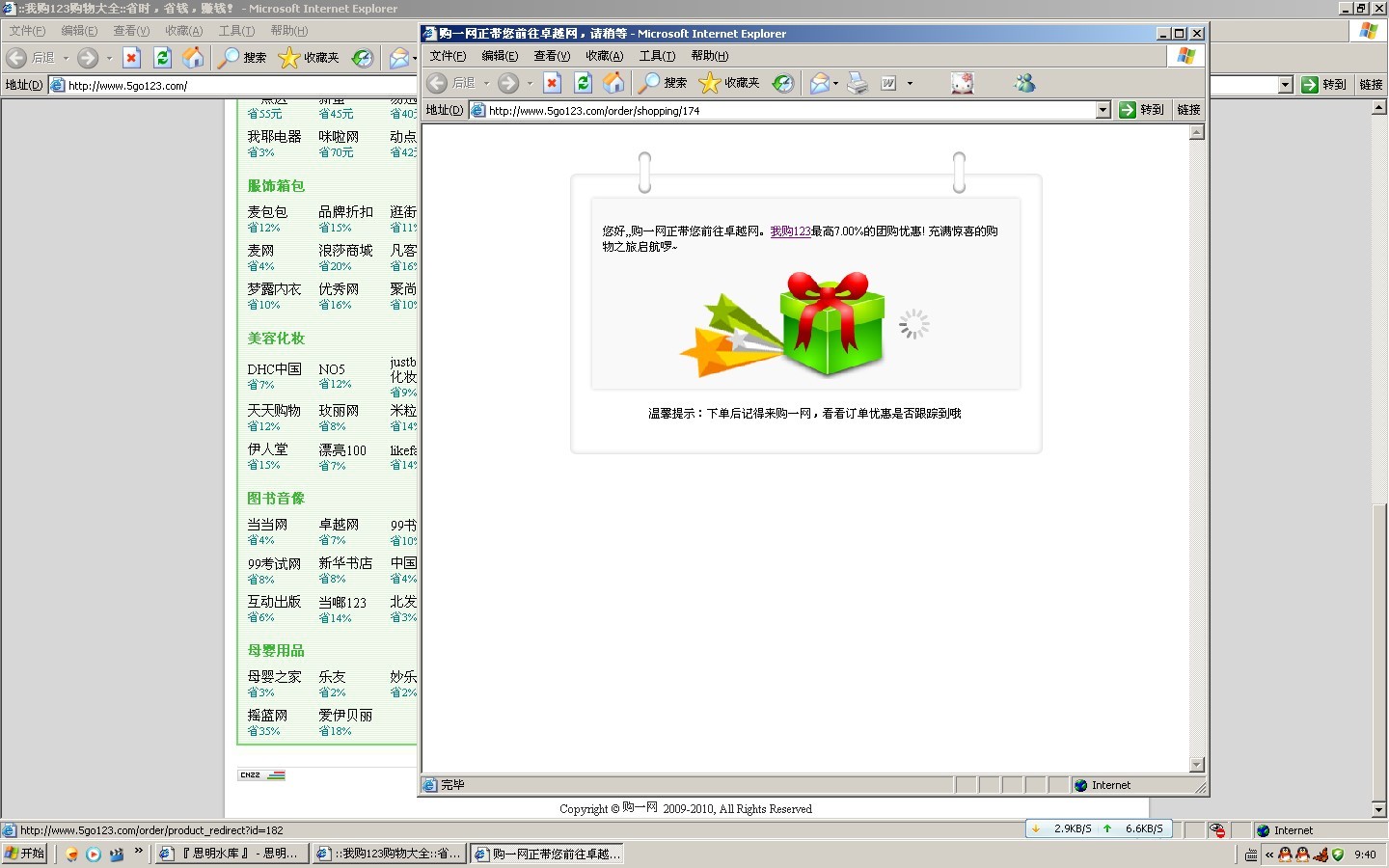Open 编辑(E) menu in the front window
The image size is (1389, 868).
(x=500, y=56)
